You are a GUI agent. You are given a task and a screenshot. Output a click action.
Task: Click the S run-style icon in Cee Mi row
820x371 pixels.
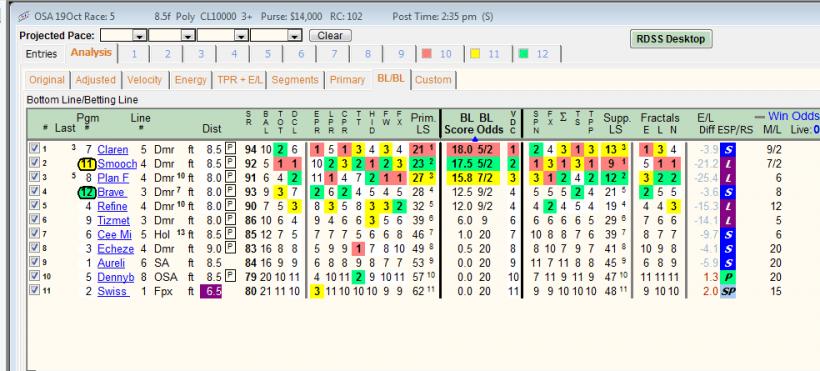[x=727, y=234]
